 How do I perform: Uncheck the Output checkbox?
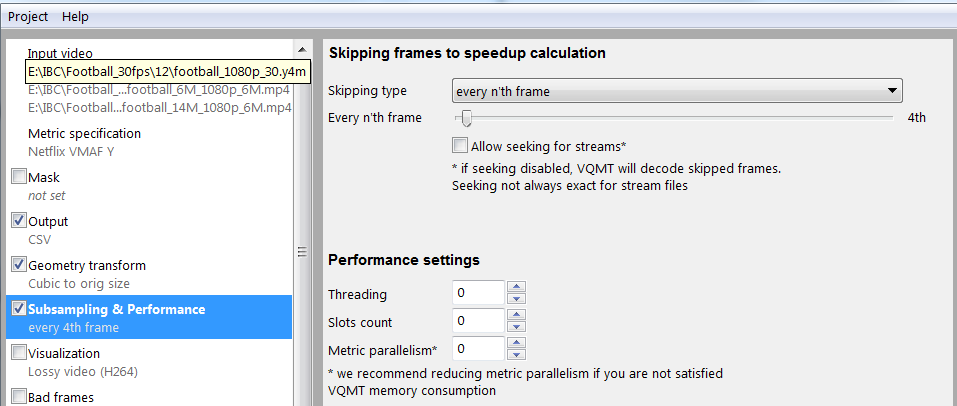tap(19, 221)
